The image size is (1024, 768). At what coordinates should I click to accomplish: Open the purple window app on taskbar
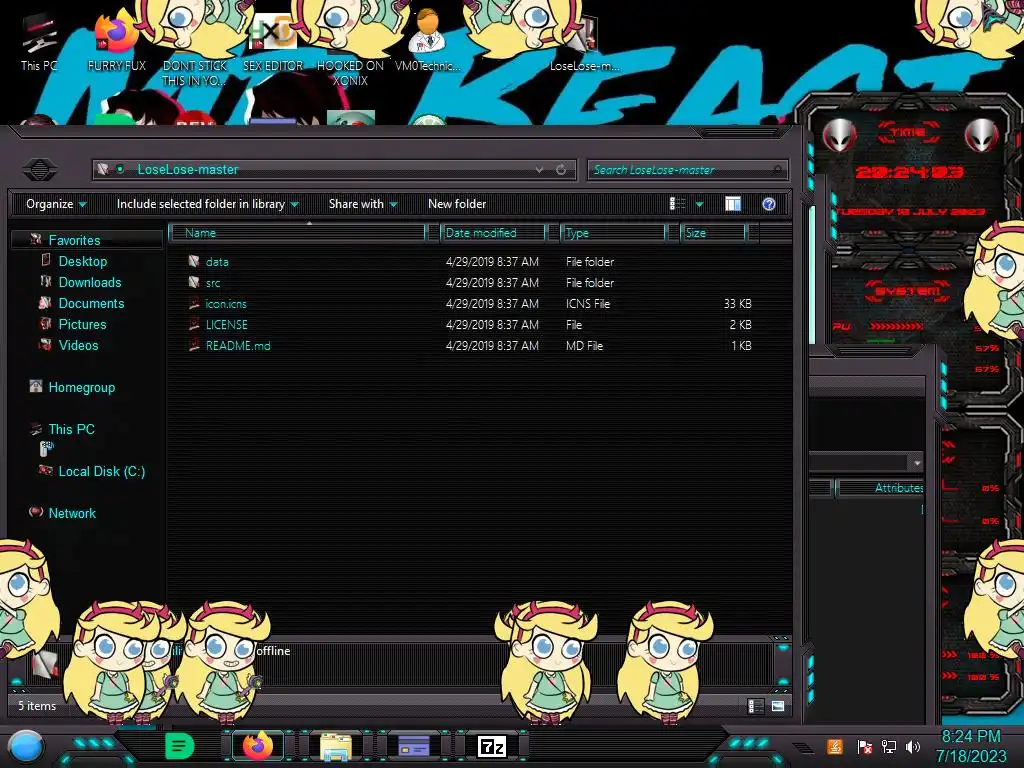pyautogui.click(x=414, y=746)
